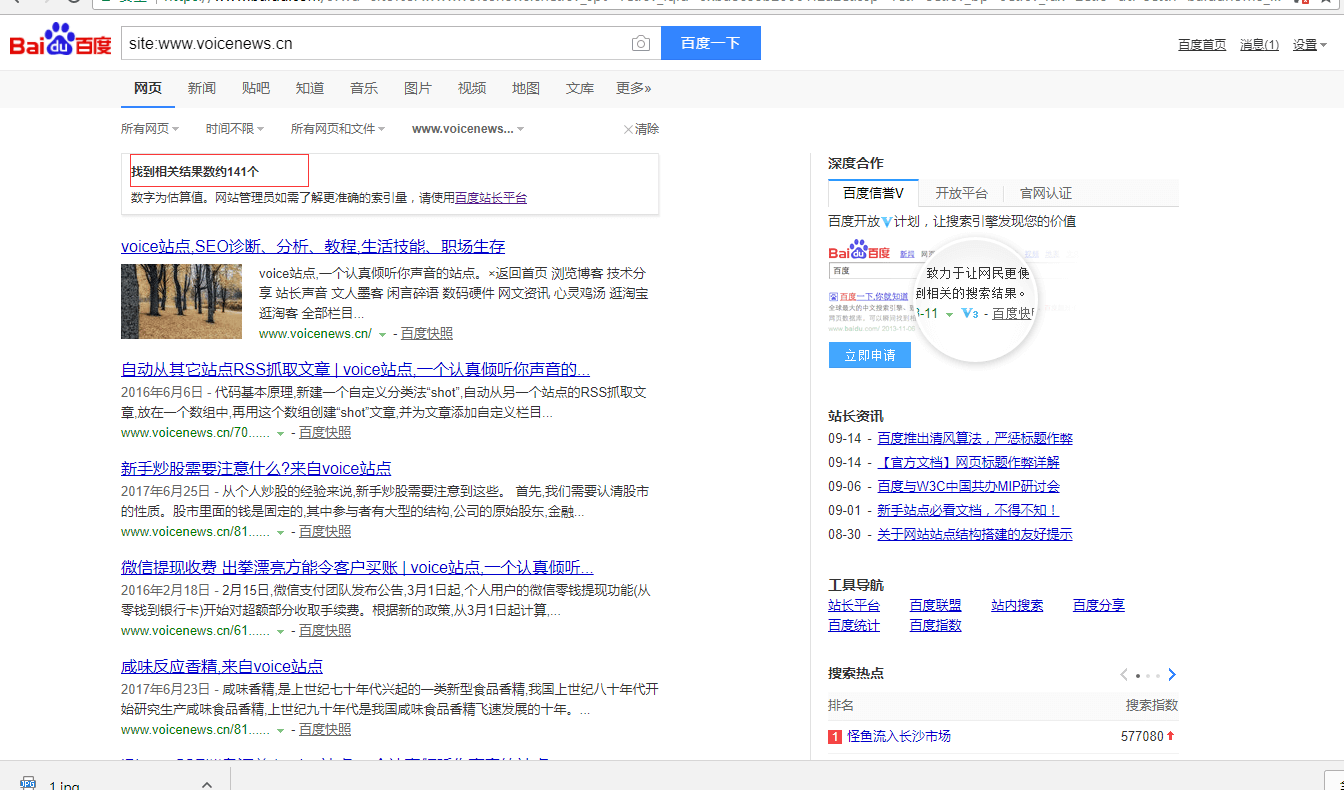Open result voice站点,SEO诊断、分析、教程
The image size is (1344, 790).
(x=313, y=246)
